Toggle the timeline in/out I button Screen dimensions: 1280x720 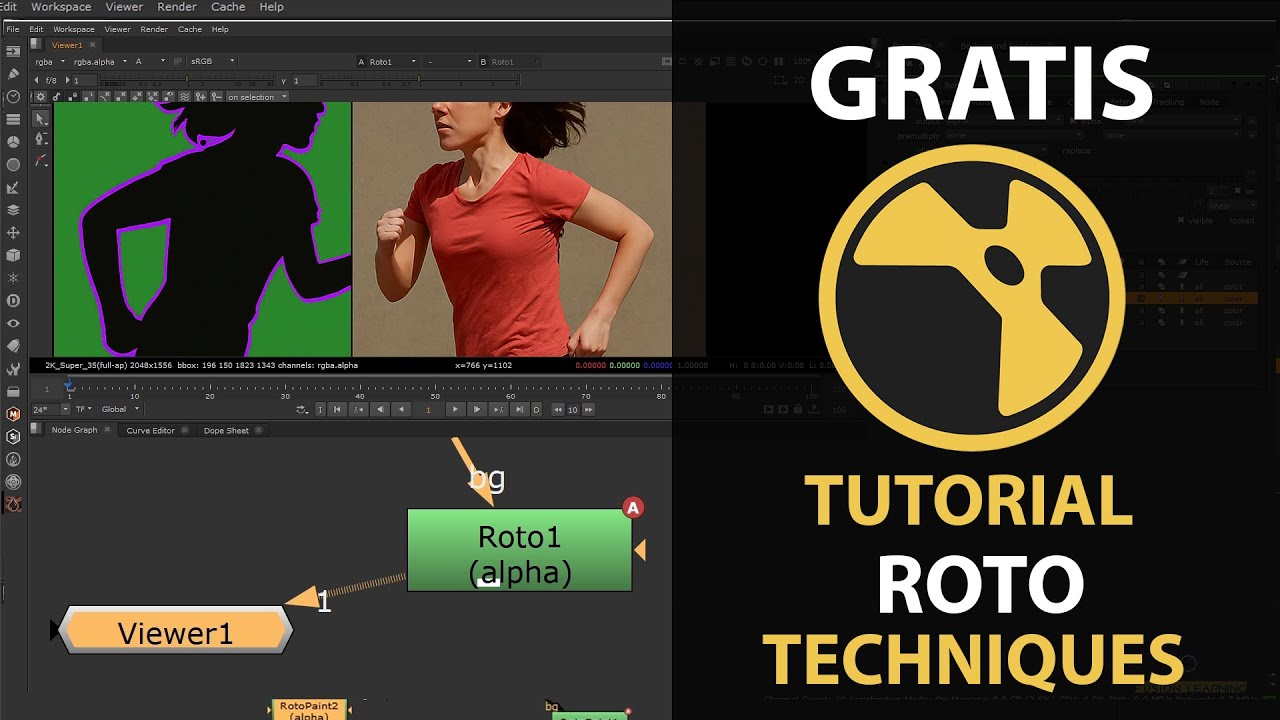(320, 409)
